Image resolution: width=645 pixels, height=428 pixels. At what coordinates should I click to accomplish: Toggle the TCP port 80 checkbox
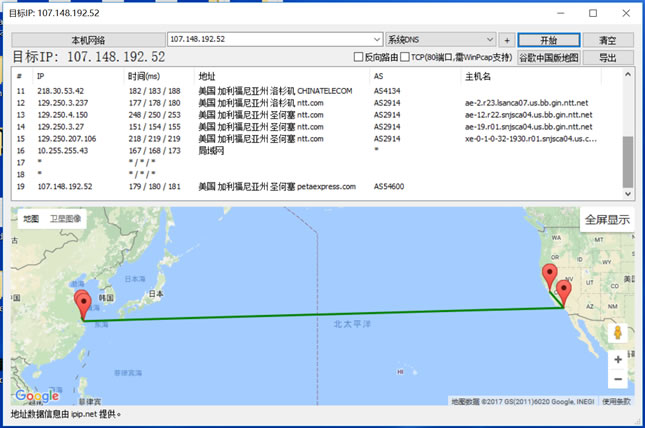(404, 58)
